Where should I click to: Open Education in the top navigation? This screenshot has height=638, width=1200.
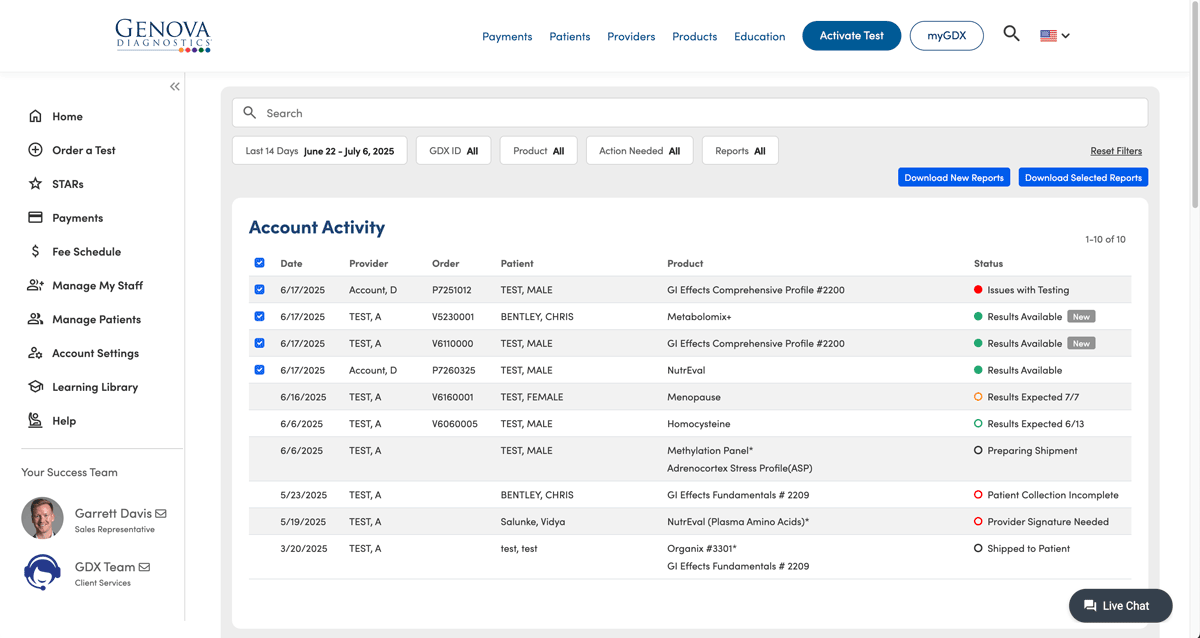[x=760, y=36]
